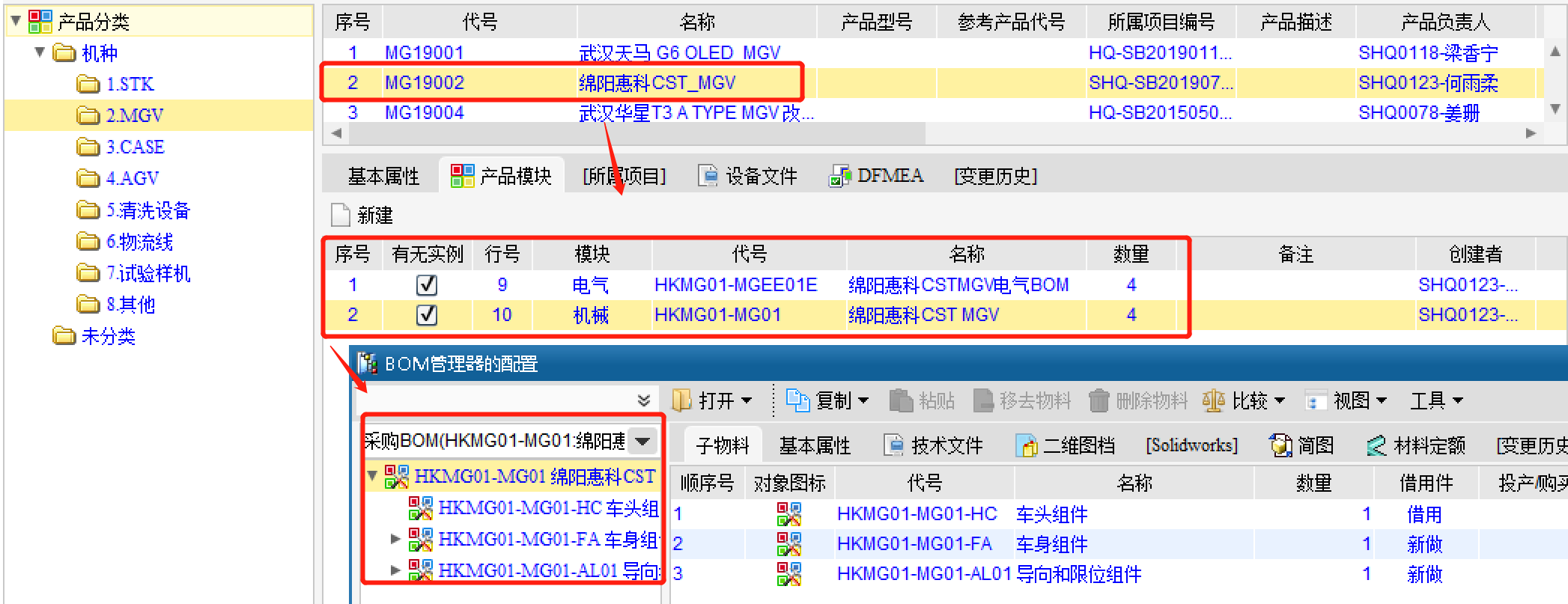The width and height of the screenshot is (1568, 604).
Task: Select the 简图 tab
Action: tap(1302, 445)
